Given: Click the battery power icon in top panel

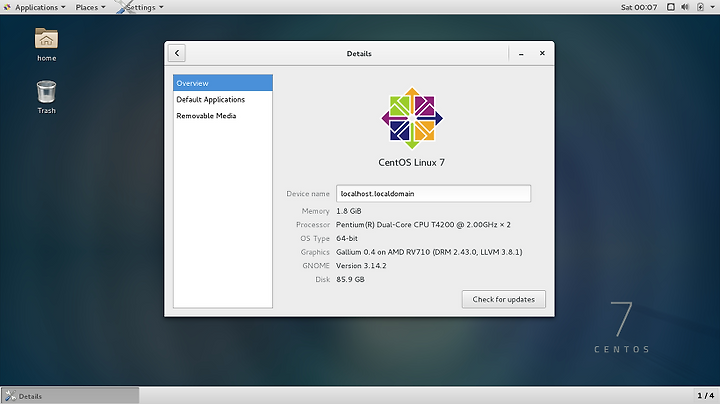Looking at the screenshot, I should 700,7.
